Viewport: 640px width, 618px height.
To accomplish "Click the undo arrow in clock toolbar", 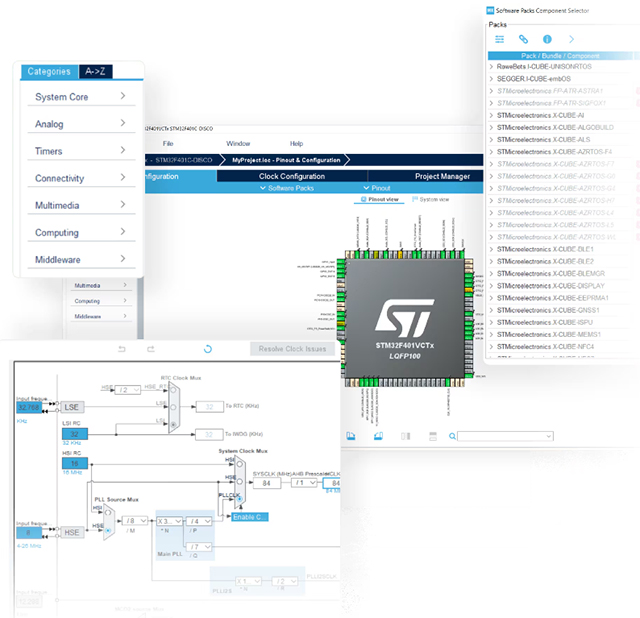I will click(x=122, y=349).
